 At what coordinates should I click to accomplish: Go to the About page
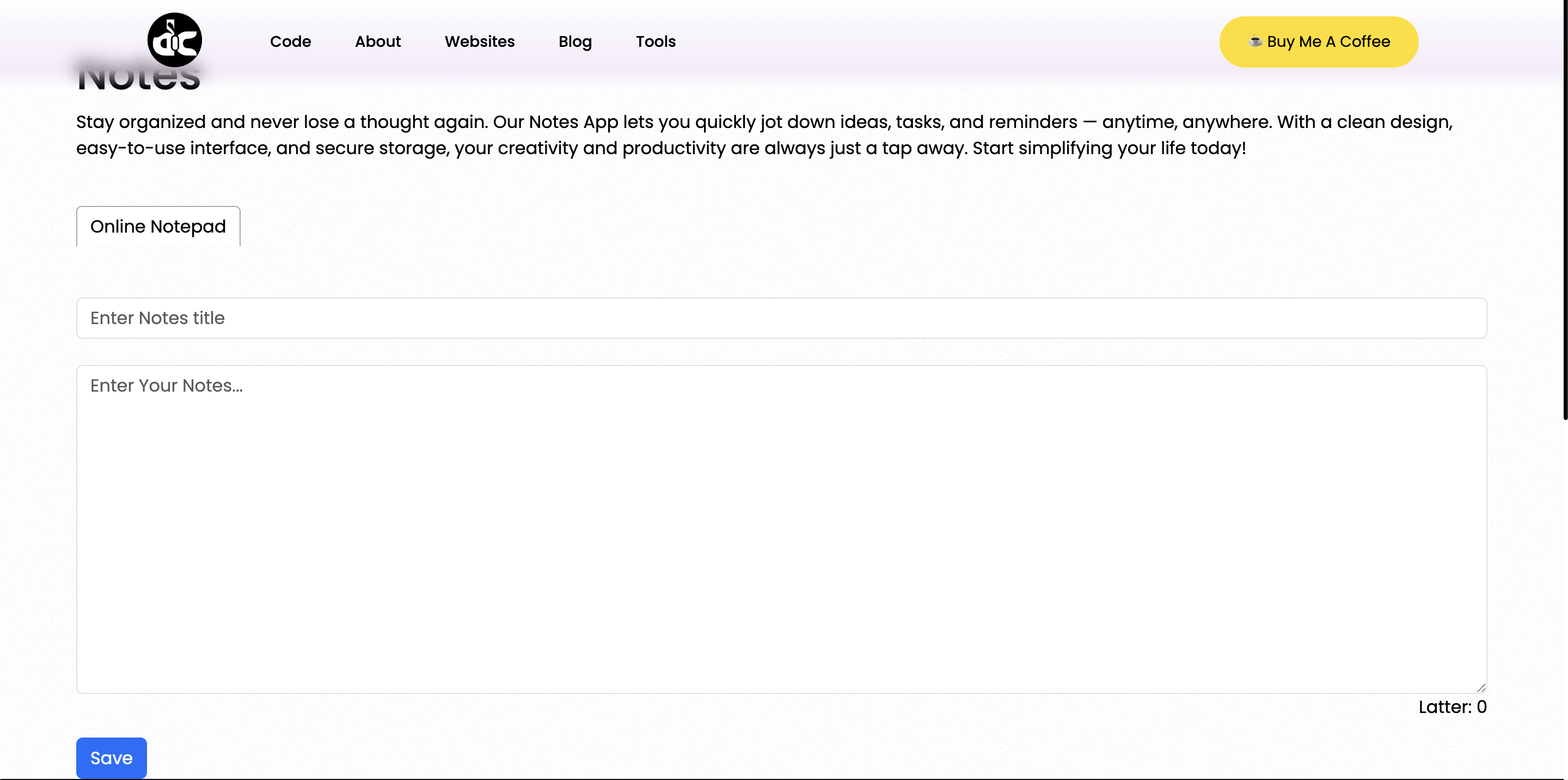[377, 41]
